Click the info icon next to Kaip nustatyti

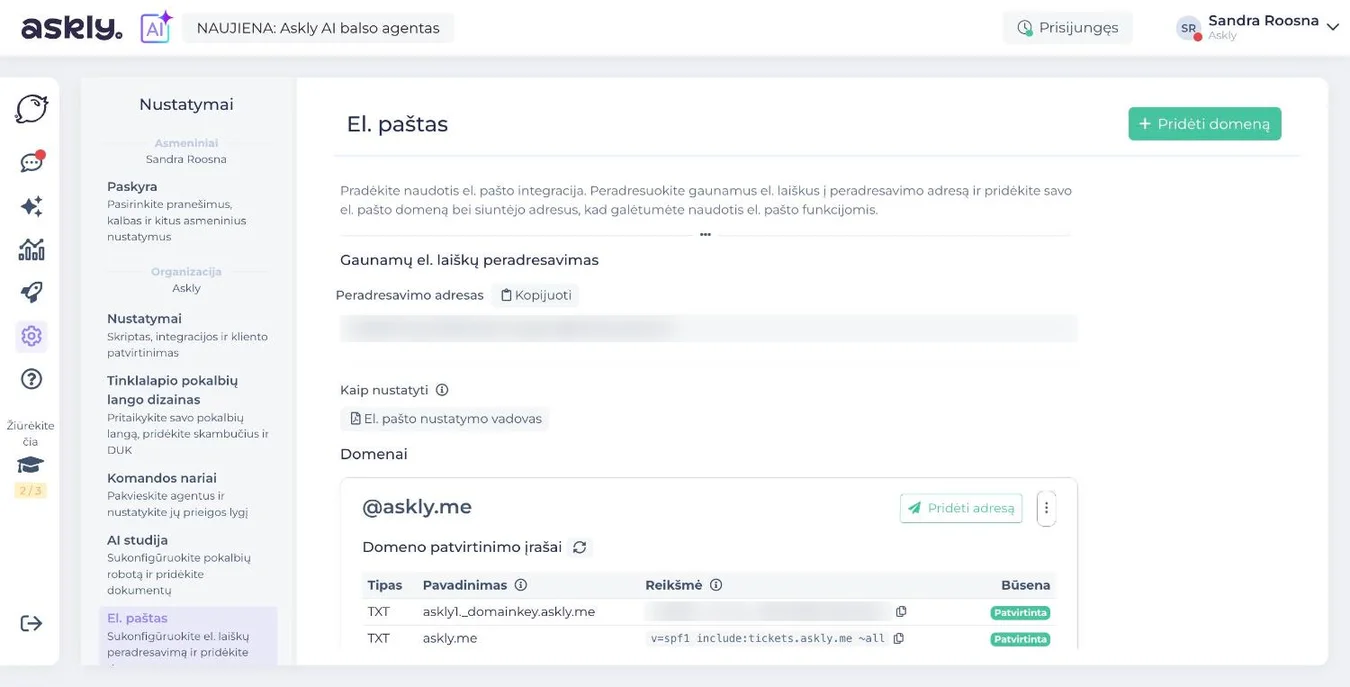click(442, 390)
